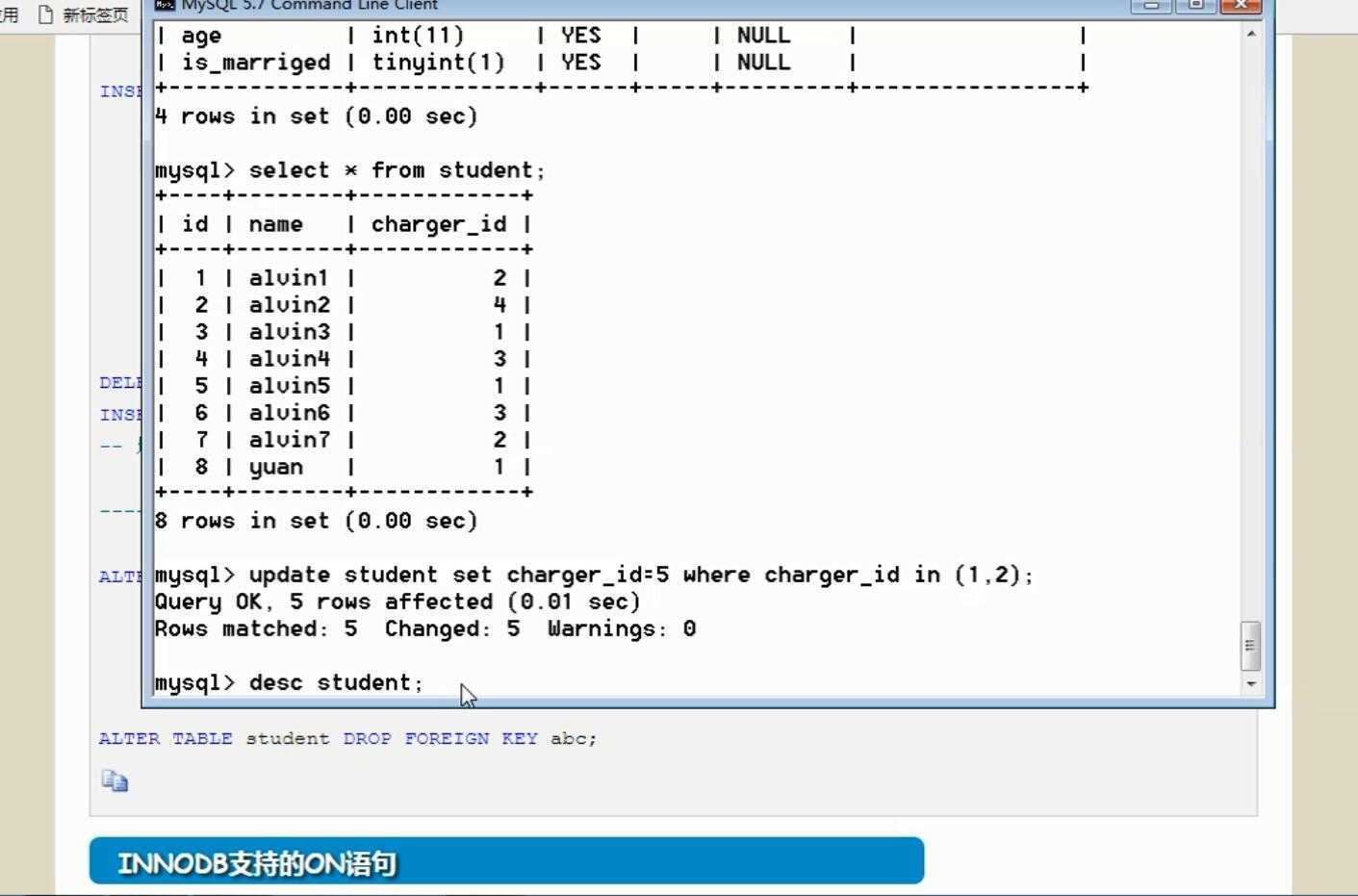Click the 'int(11)' type value
This screenshot has height=896, width=1358.
coord(418,36)
